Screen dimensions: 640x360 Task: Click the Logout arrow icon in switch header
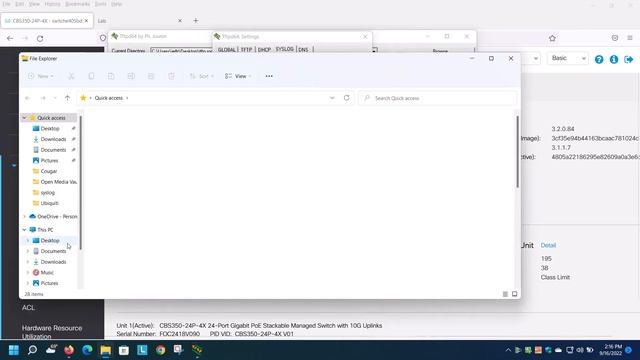tap(629, 60)
